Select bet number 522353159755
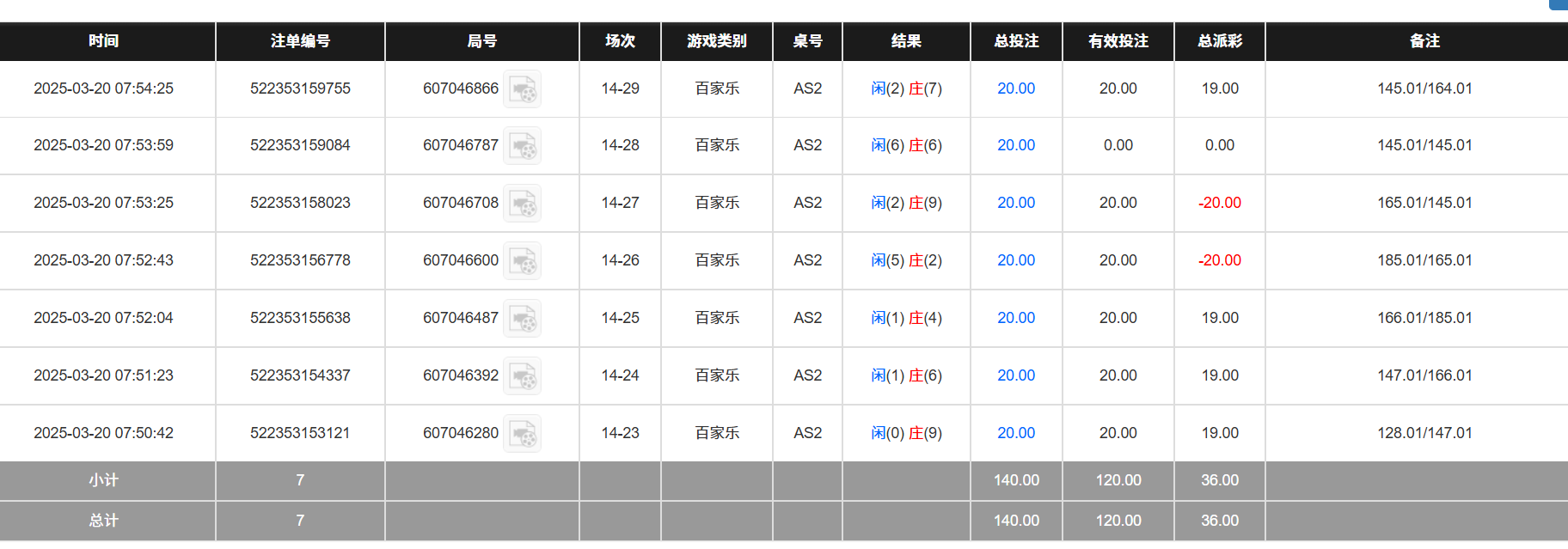 tap(299, 88)
